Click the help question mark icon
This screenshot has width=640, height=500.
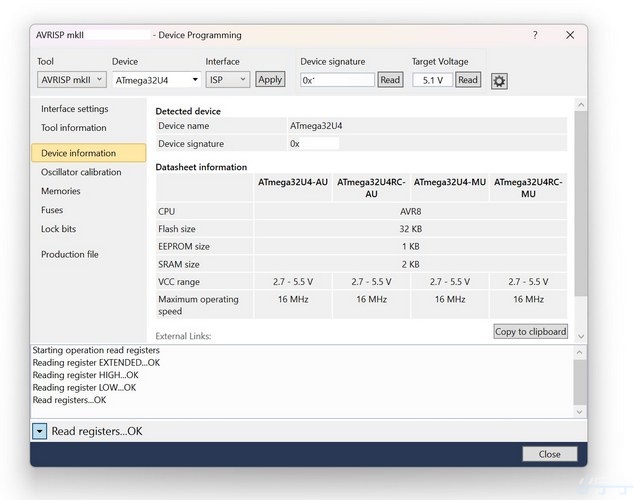click(534, 35)
